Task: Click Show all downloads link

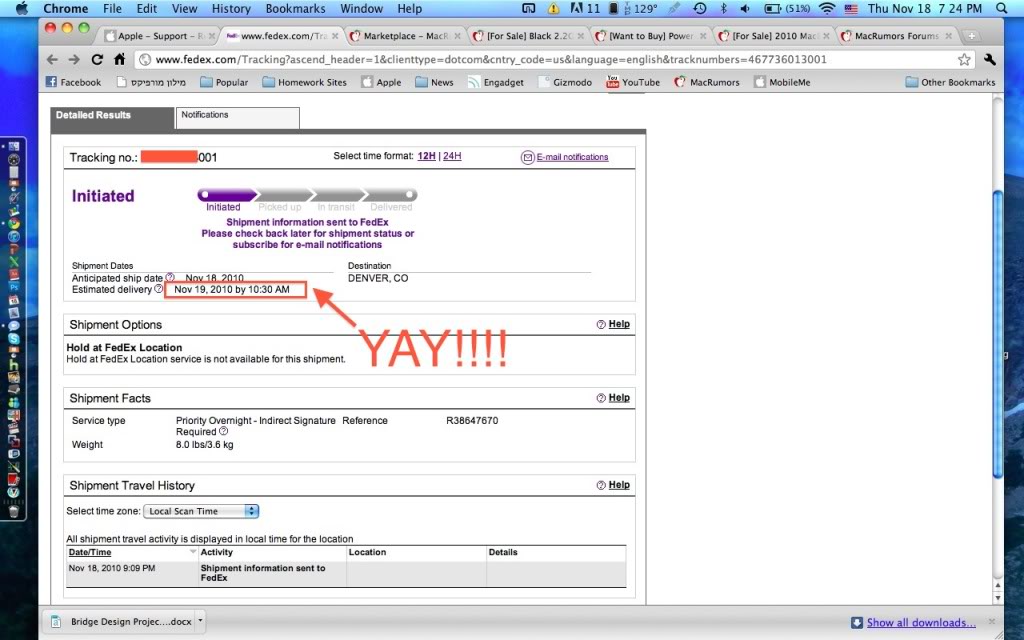Action: coord(921,622)
